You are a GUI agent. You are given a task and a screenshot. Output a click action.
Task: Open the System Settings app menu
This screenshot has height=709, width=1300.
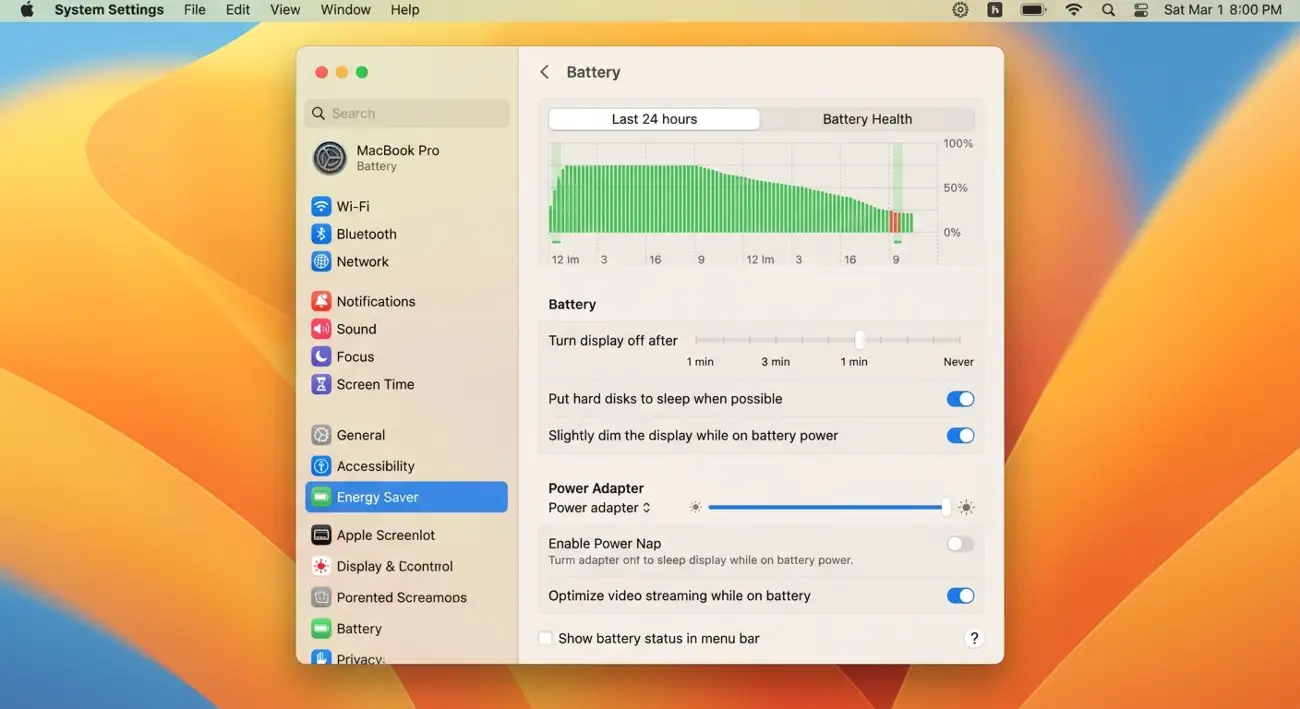[x=109, y=10]
